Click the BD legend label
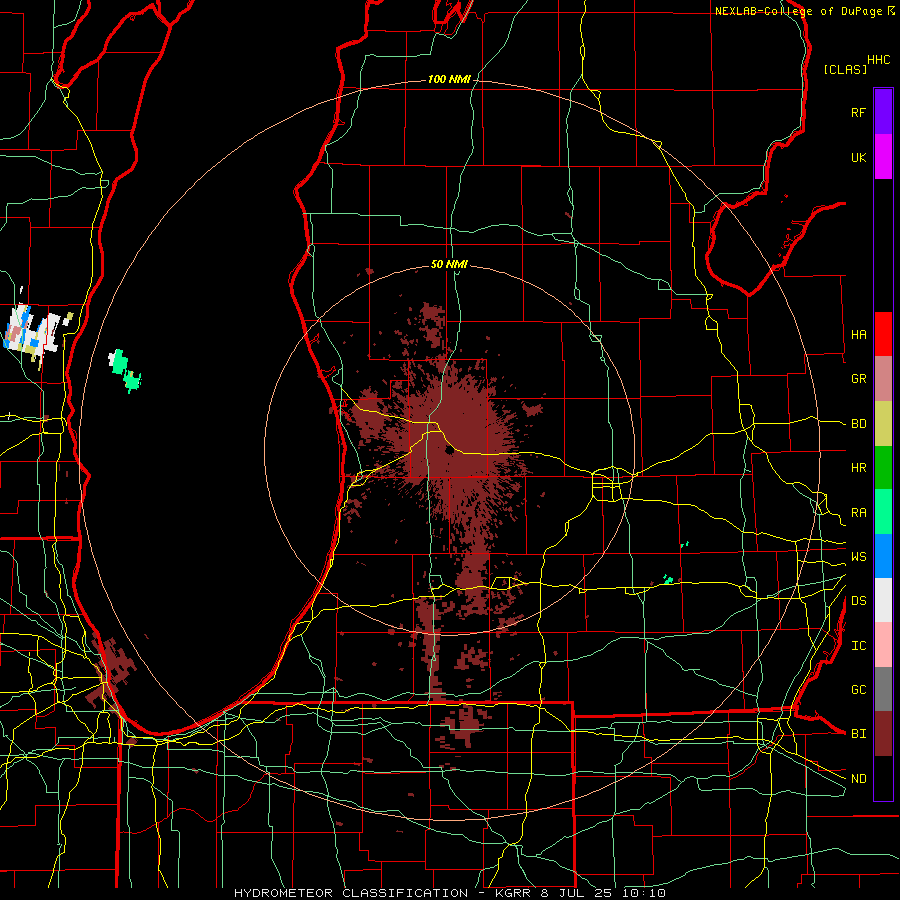 click(x=859, y=424)
